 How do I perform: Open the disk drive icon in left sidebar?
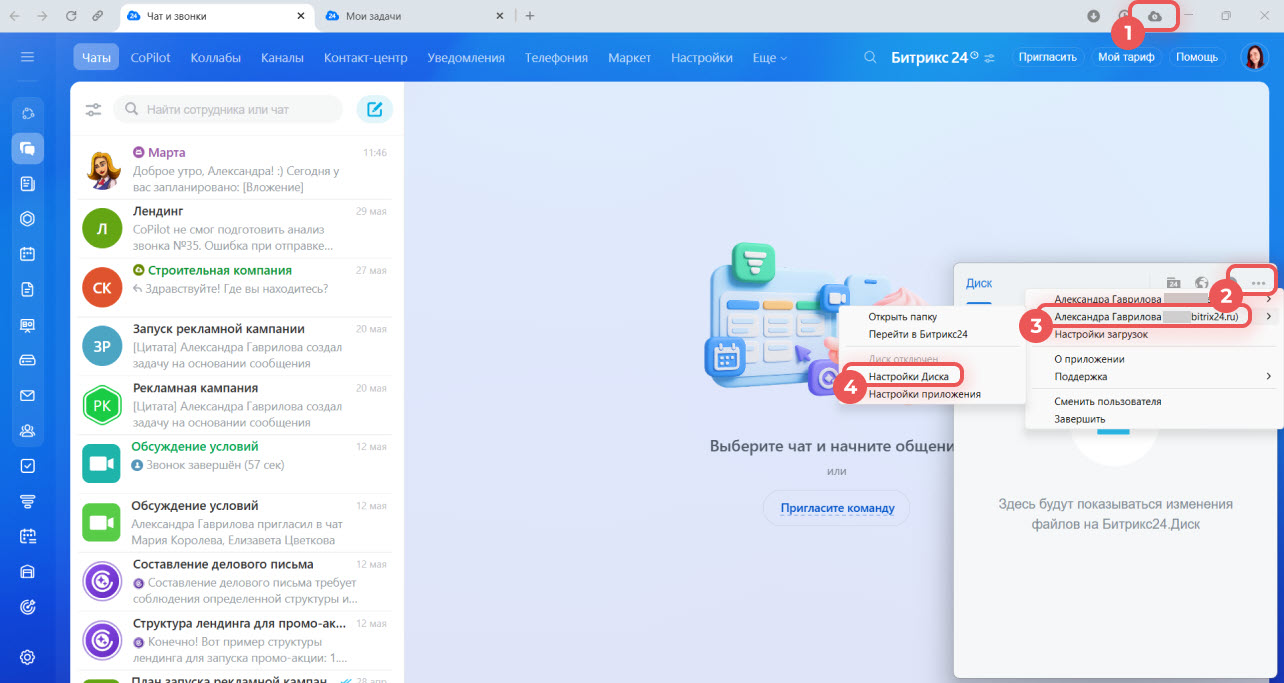[x=28, y=360]
